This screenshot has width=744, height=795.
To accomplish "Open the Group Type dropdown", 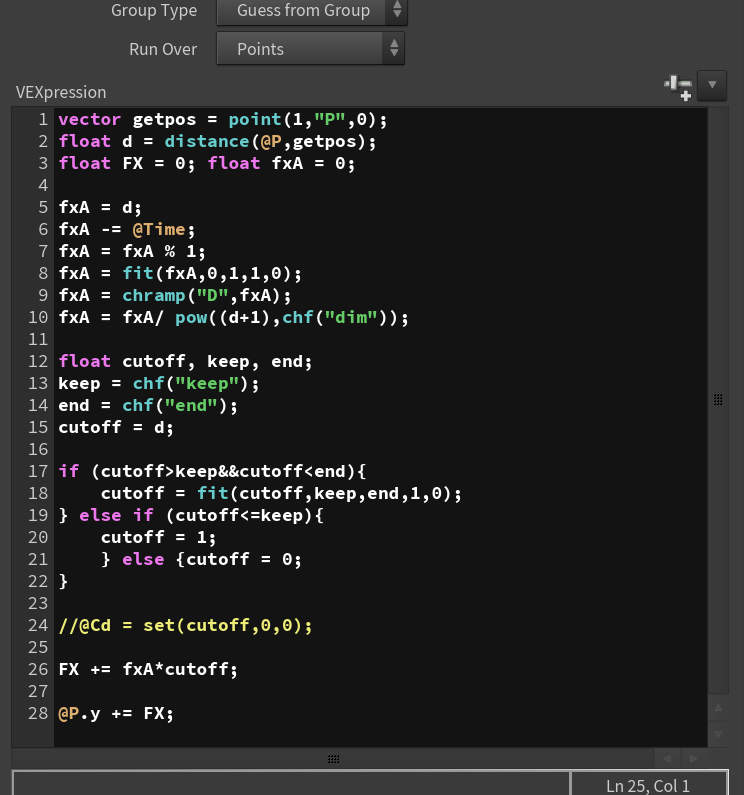I will pos(311,11).
